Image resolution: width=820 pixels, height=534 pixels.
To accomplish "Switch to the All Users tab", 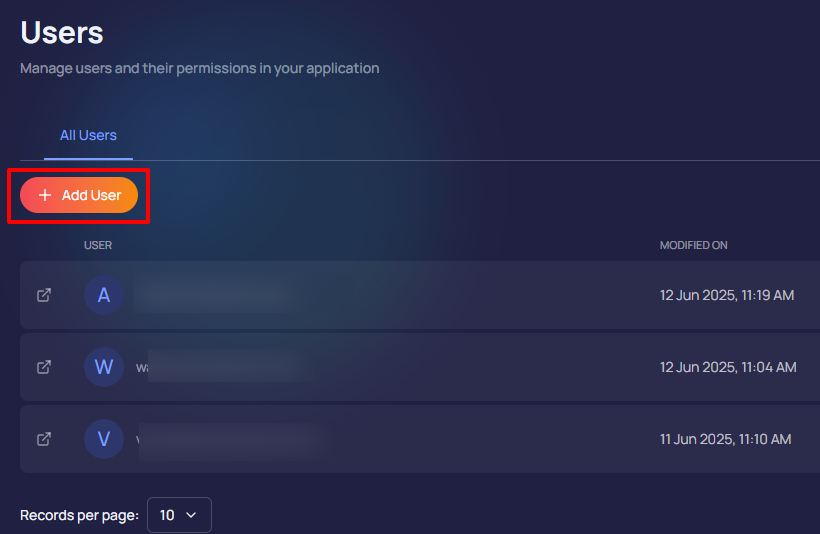I will coord(88,136).
